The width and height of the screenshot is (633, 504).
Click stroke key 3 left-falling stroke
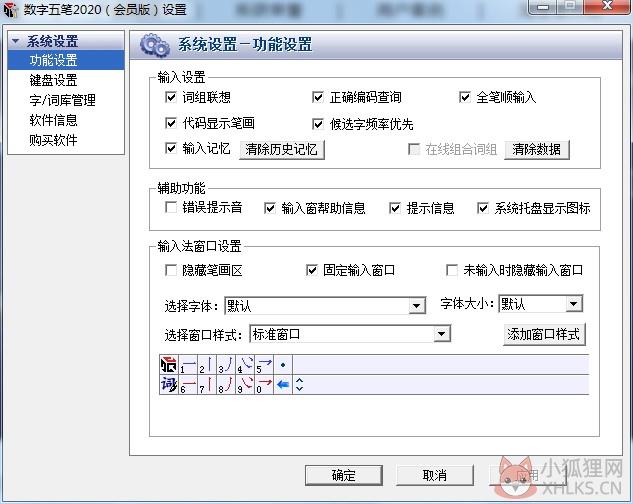point(226,365)
